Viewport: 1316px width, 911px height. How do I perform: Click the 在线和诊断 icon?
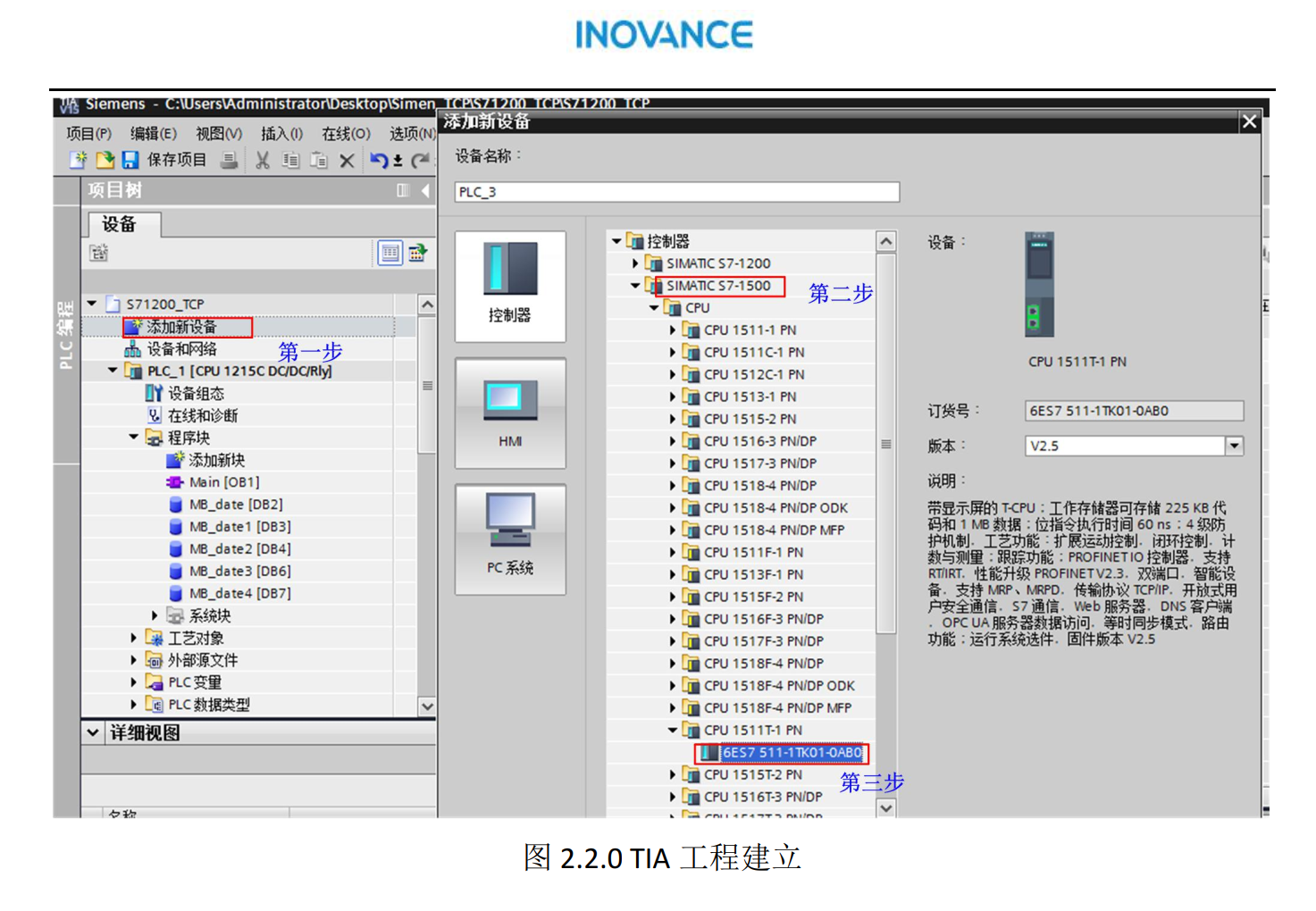154,415
